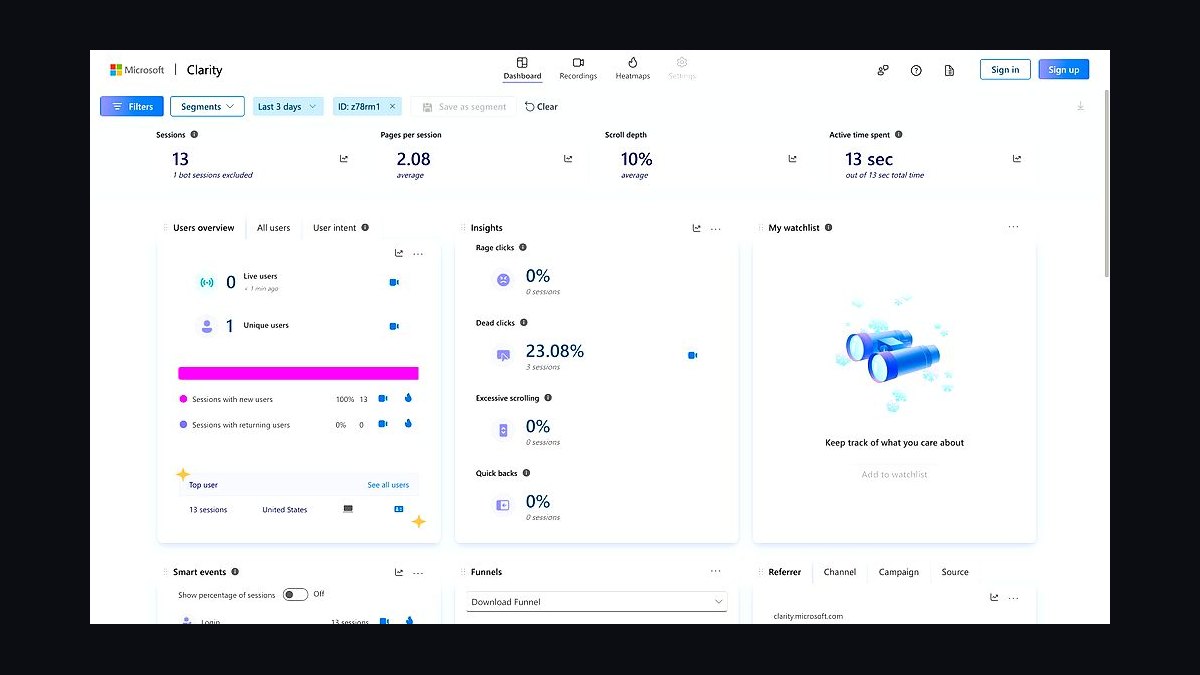The height and width of the screenshot is (675, 1200).
Task: Show Active time spent info icon
Action: tap(899, 134)
